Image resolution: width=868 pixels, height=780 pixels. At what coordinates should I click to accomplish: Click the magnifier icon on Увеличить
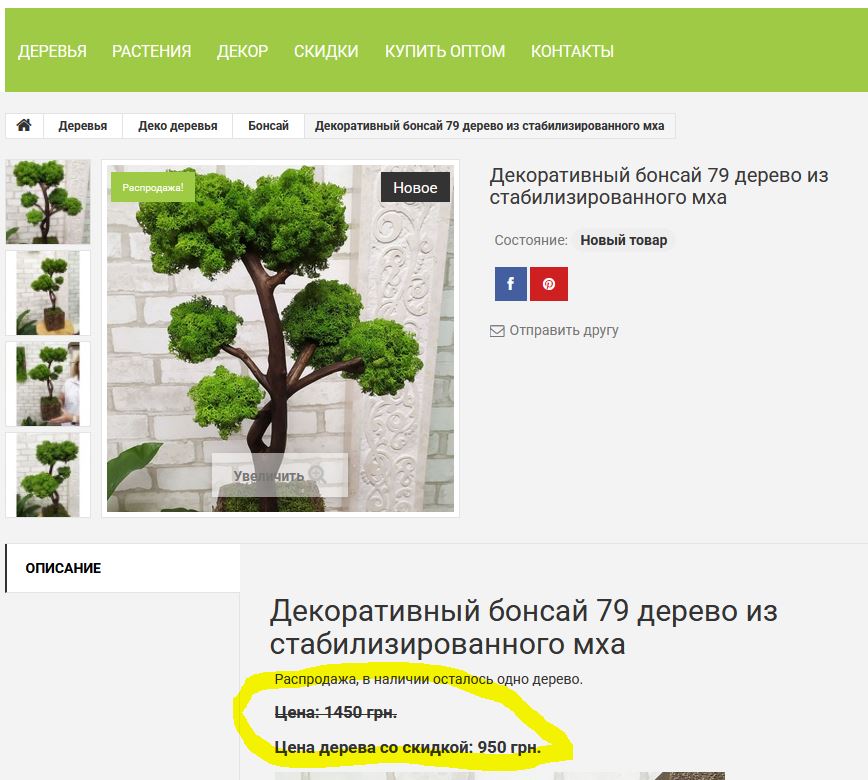(316, 476)
